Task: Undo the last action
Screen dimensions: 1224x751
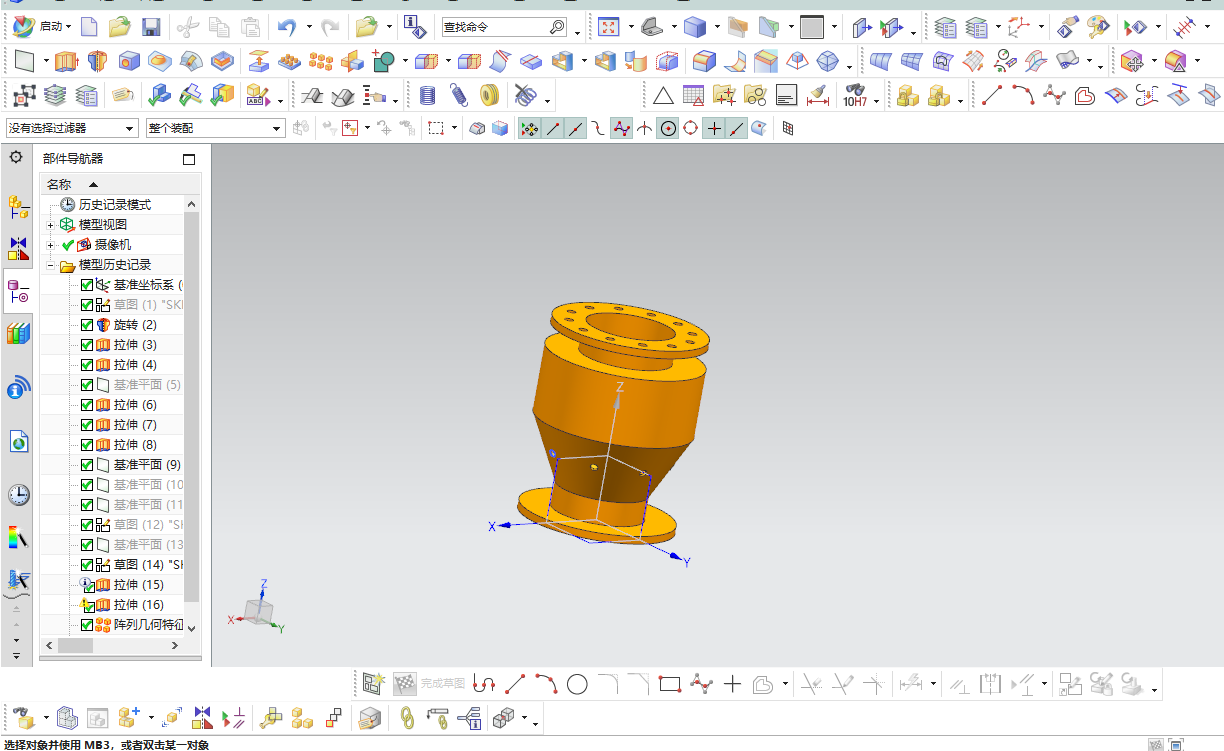Action: point(287,27)
